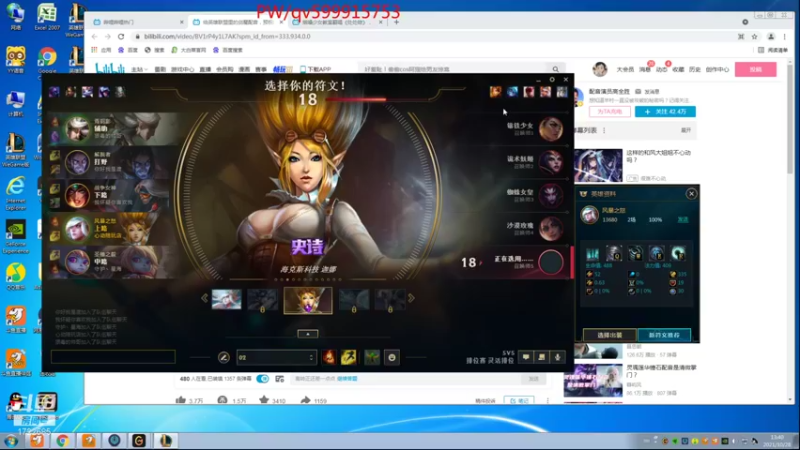Screen dimensions: 800x450
Task: Open the emote selection icon
Action: pyautogui.click(x=392, y=357)
